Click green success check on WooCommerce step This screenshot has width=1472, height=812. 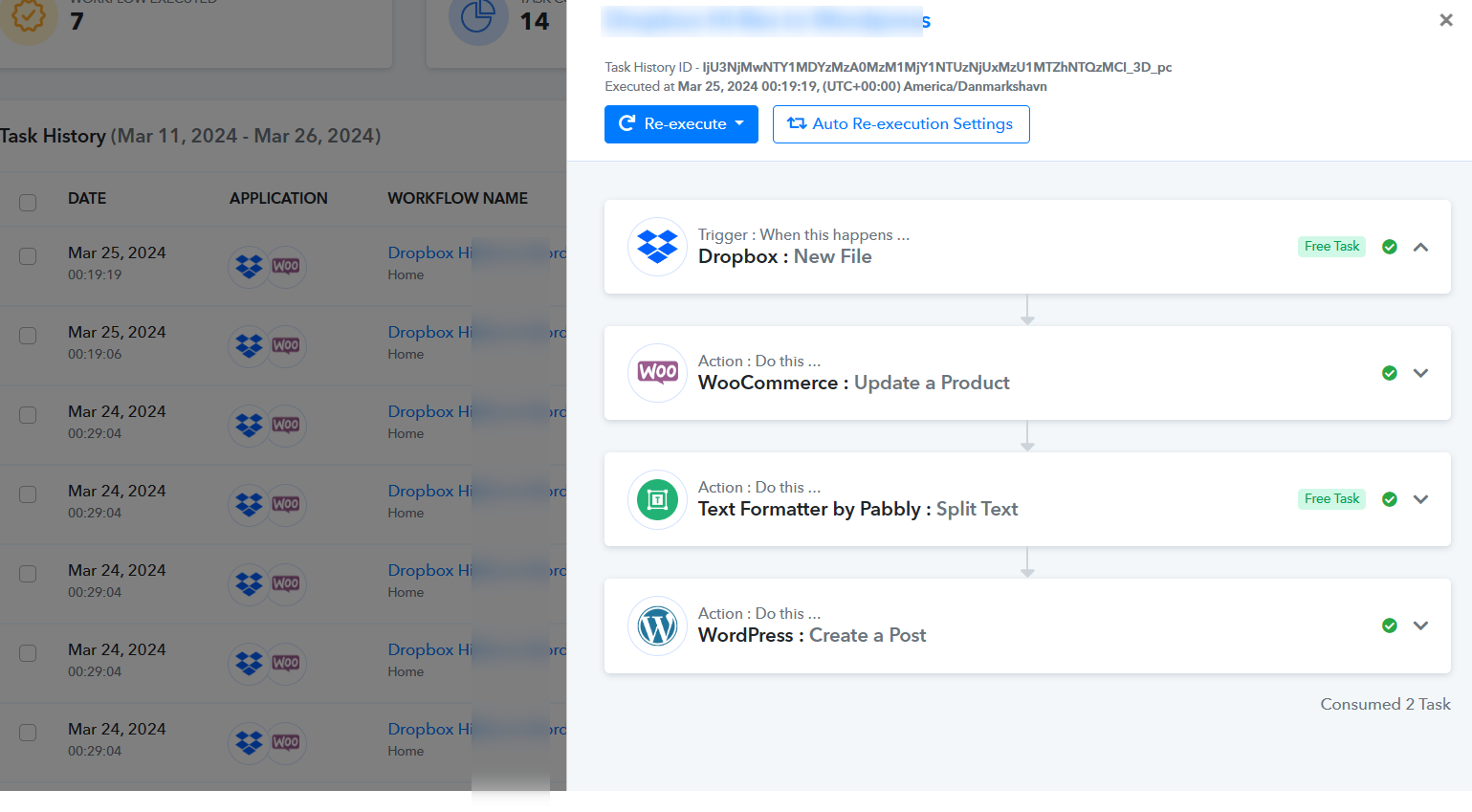tap(1390, 373)
